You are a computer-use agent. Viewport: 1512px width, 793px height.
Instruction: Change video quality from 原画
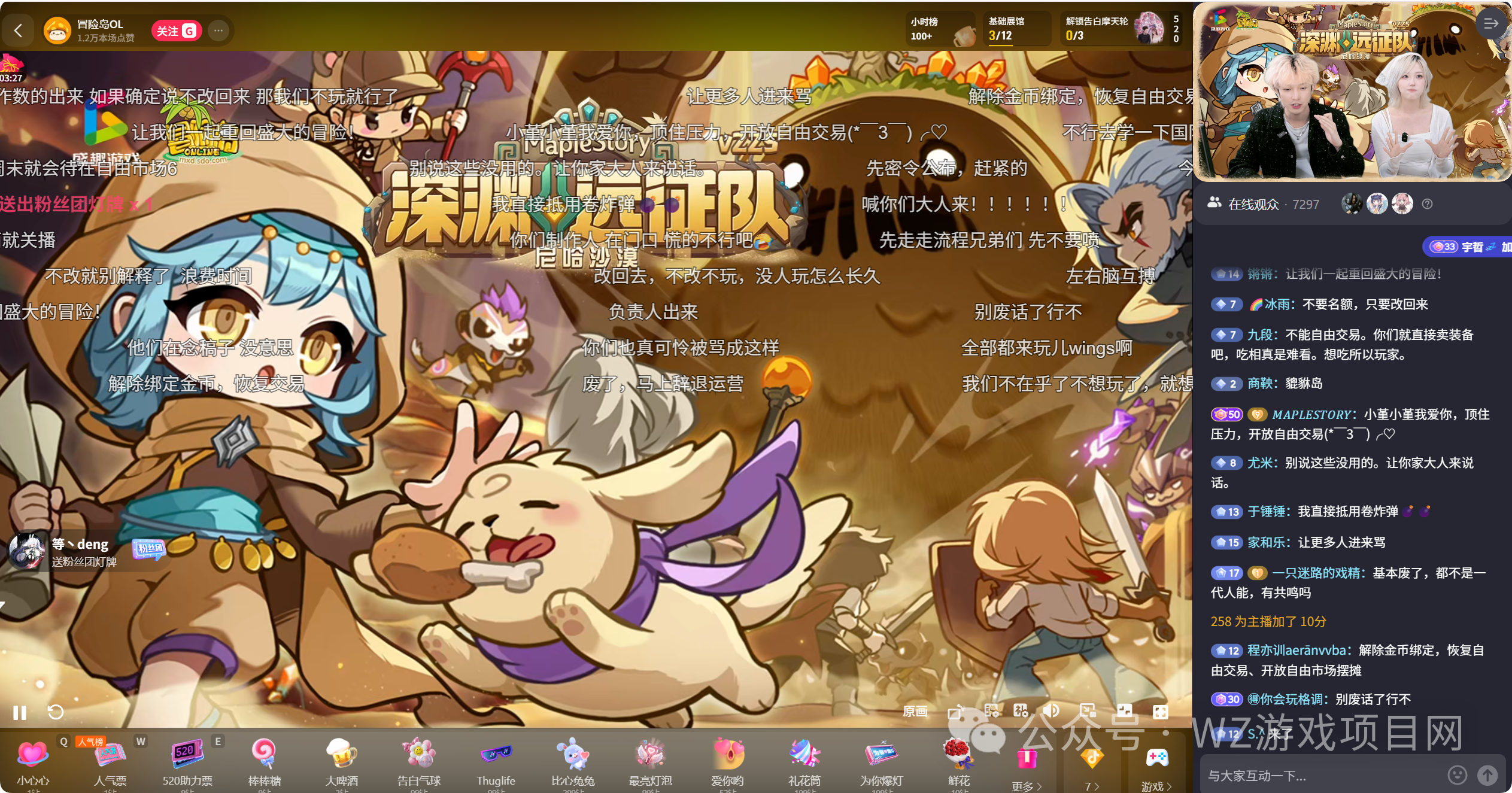point(915,711)
